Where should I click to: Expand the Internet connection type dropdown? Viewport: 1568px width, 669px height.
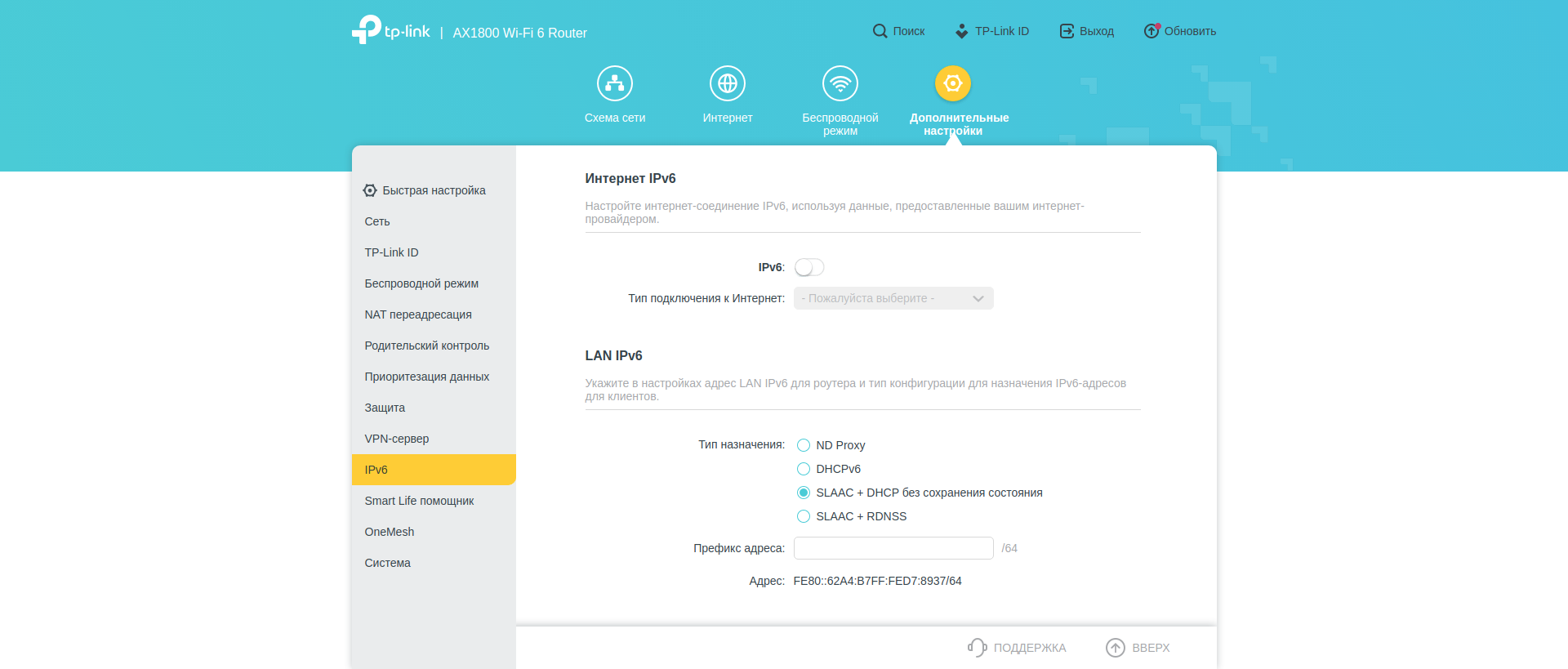pyautogui.click(x=893, y=298)
